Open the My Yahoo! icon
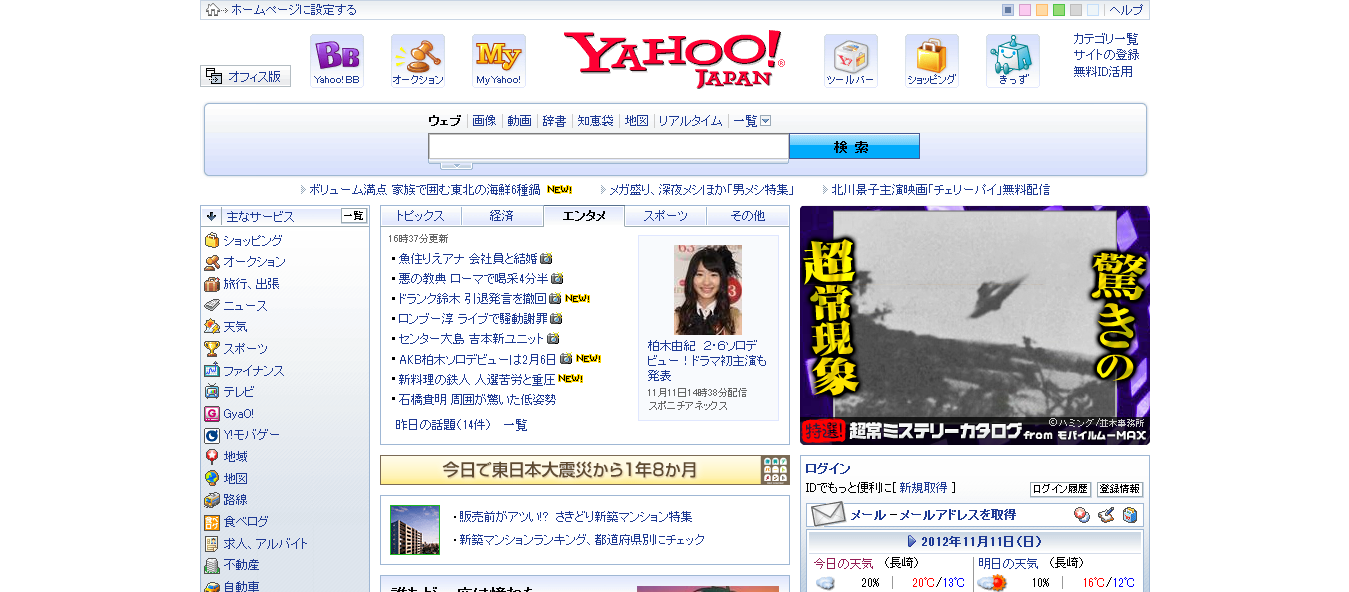Viewport: 1349px width, 592px height. click(499, 61)
